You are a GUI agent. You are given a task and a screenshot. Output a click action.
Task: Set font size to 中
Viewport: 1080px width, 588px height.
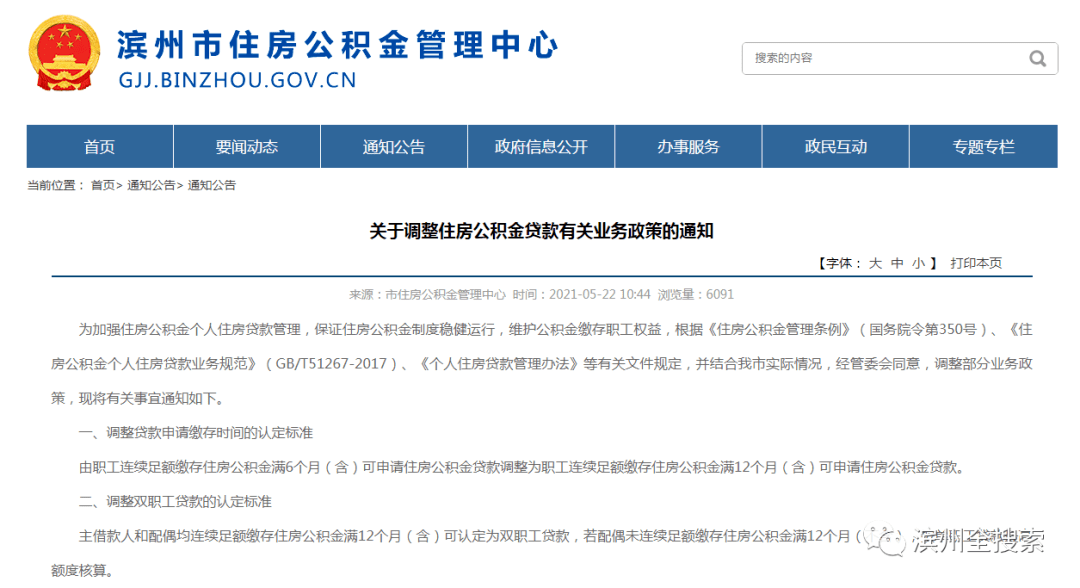click(x=897, y=263)
